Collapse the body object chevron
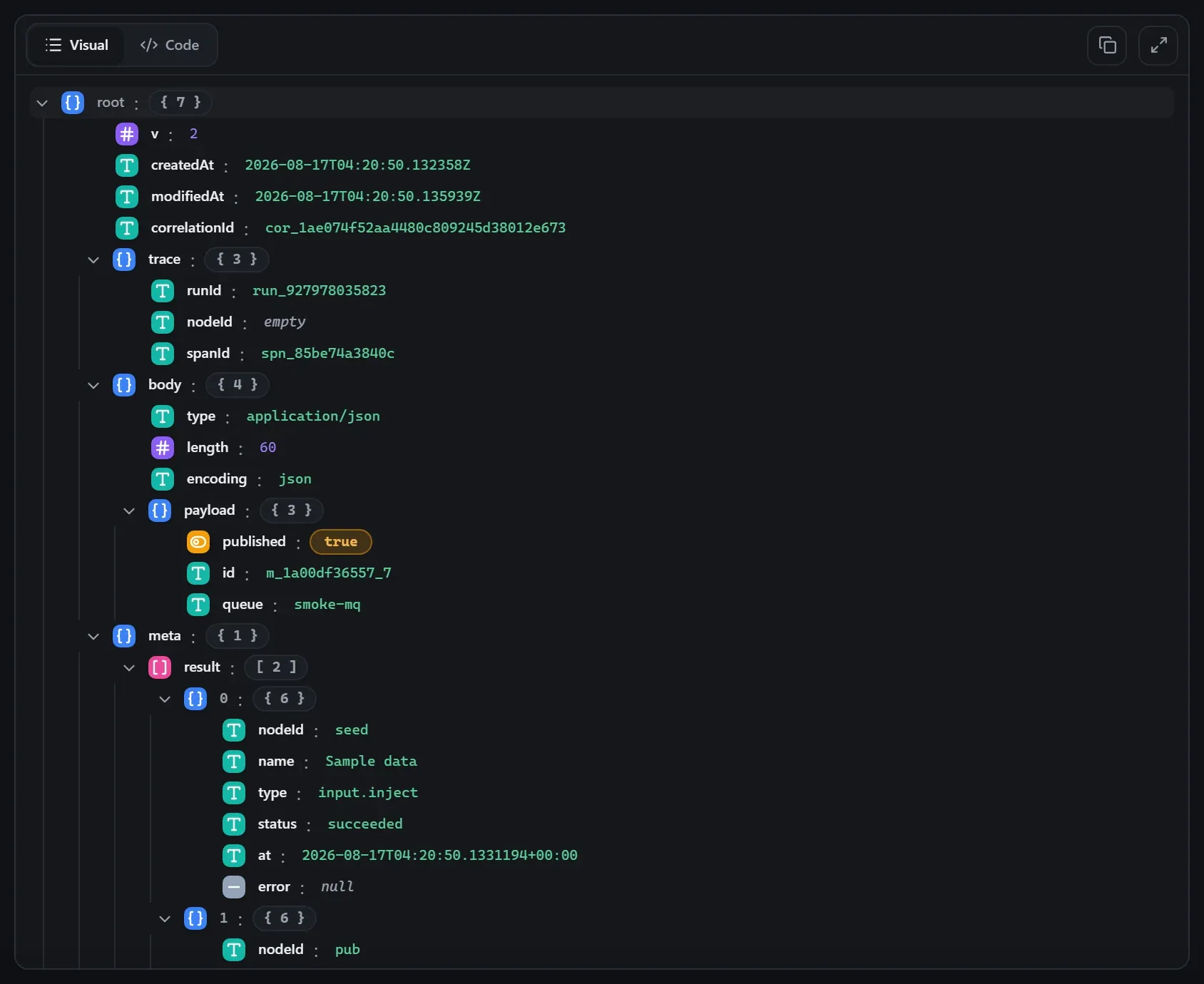 coord(93,385)
